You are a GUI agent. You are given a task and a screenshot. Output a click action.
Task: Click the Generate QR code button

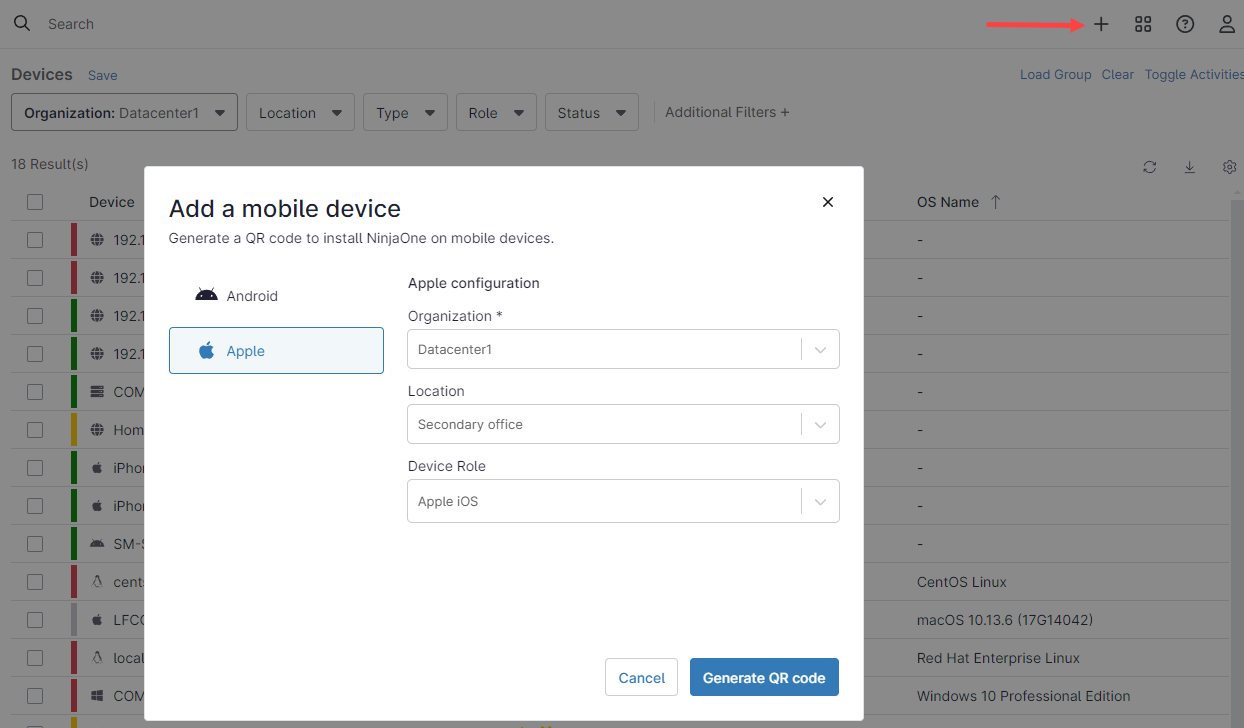[x=764, y=678]
